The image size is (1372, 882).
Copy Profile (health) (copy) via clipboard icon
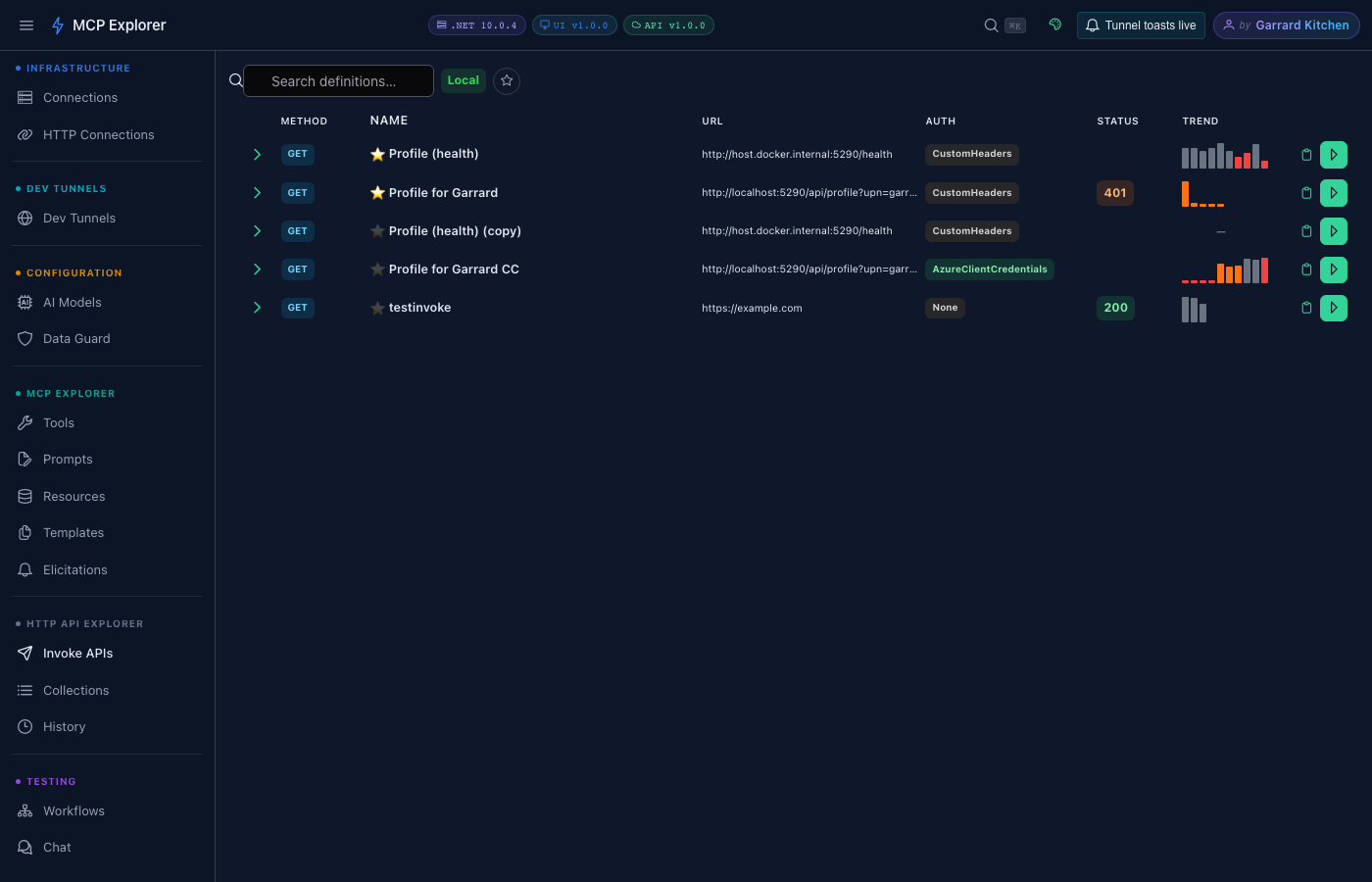[x=1306, y=231]
